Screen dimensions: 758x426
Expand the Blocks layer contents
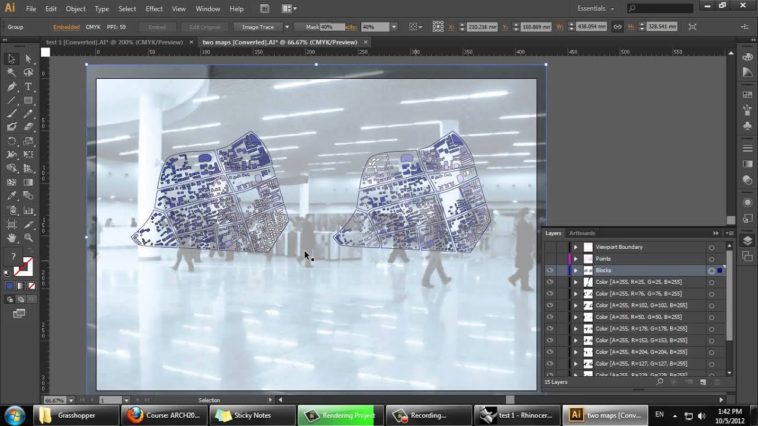pos(576,270)
